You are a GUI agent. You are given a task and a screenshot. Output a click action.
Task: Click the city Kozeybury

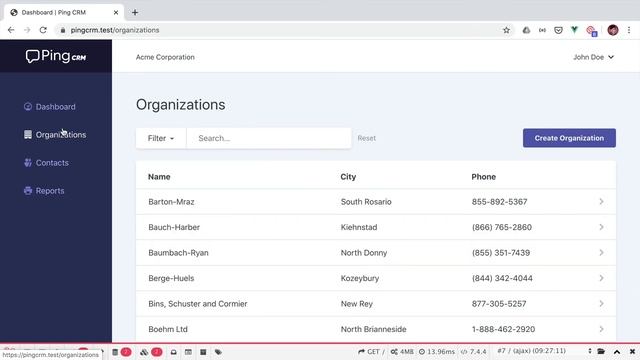(x=360, y=278)
